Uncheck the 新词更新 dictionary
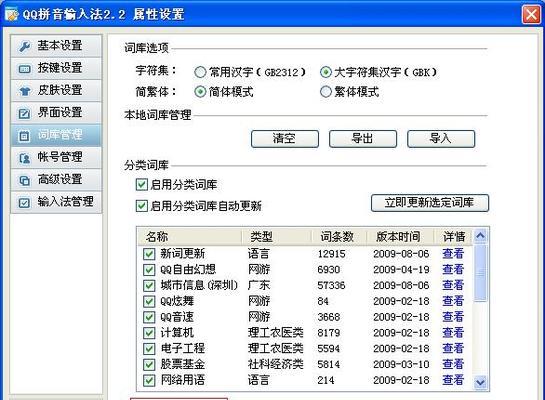Screen dimensions: 545x400 click(x=149, y=254)
